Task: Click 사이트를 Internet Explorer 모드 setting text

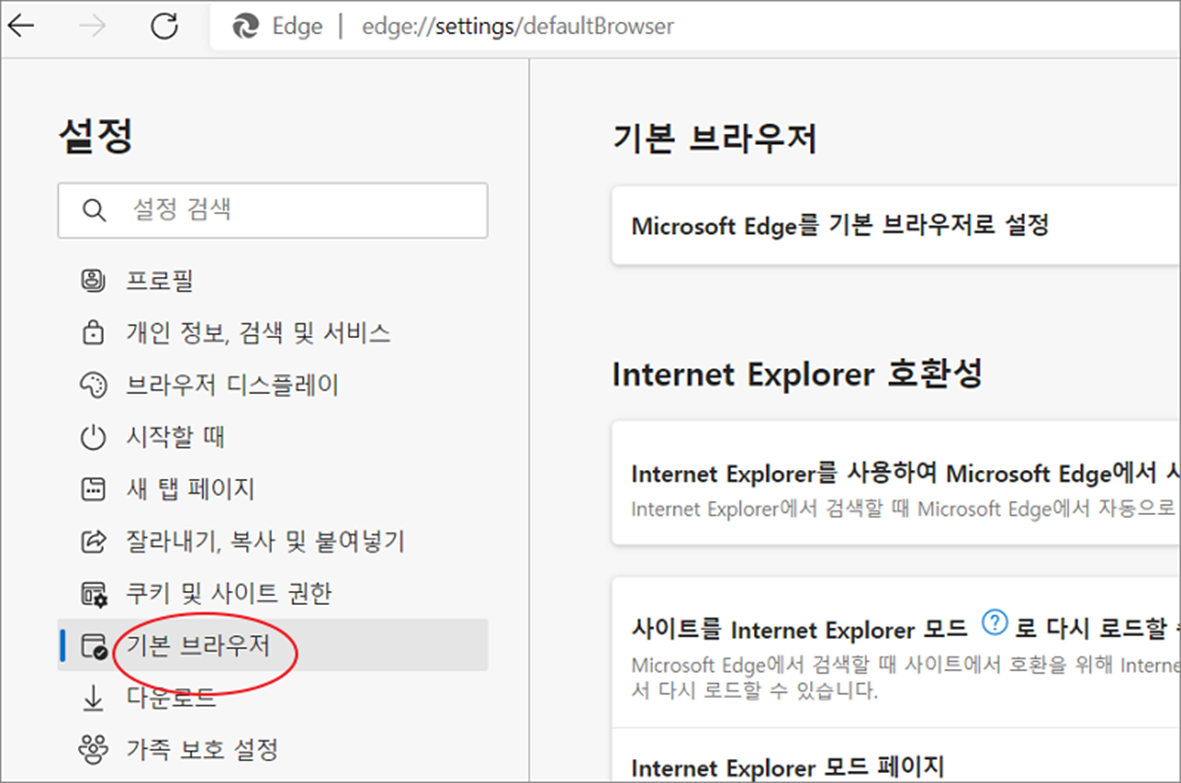Action: pos(800,629)
